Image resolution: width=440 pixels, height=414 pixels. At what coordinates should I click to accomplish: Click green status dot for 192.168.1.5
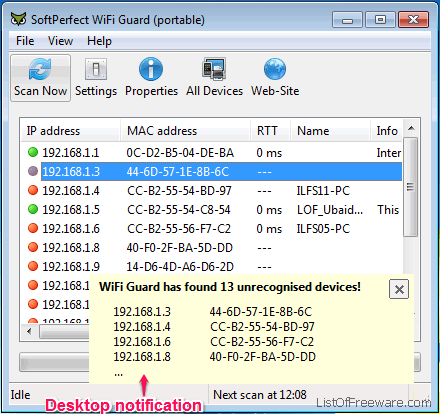click(33, 209)
